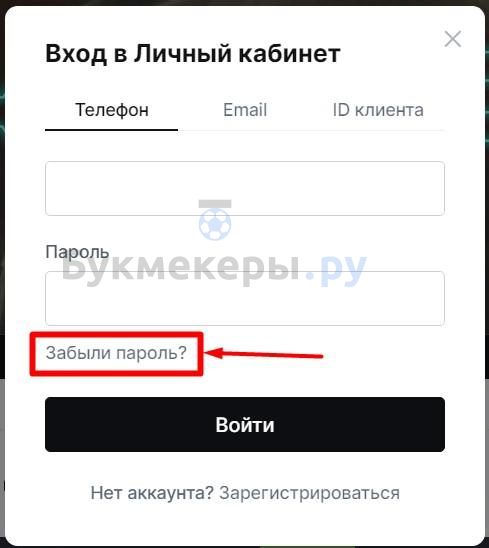This screenshot has height=548, width=489.
Task: Follow the Зарегистрироваться link
Action: (309, 493)
